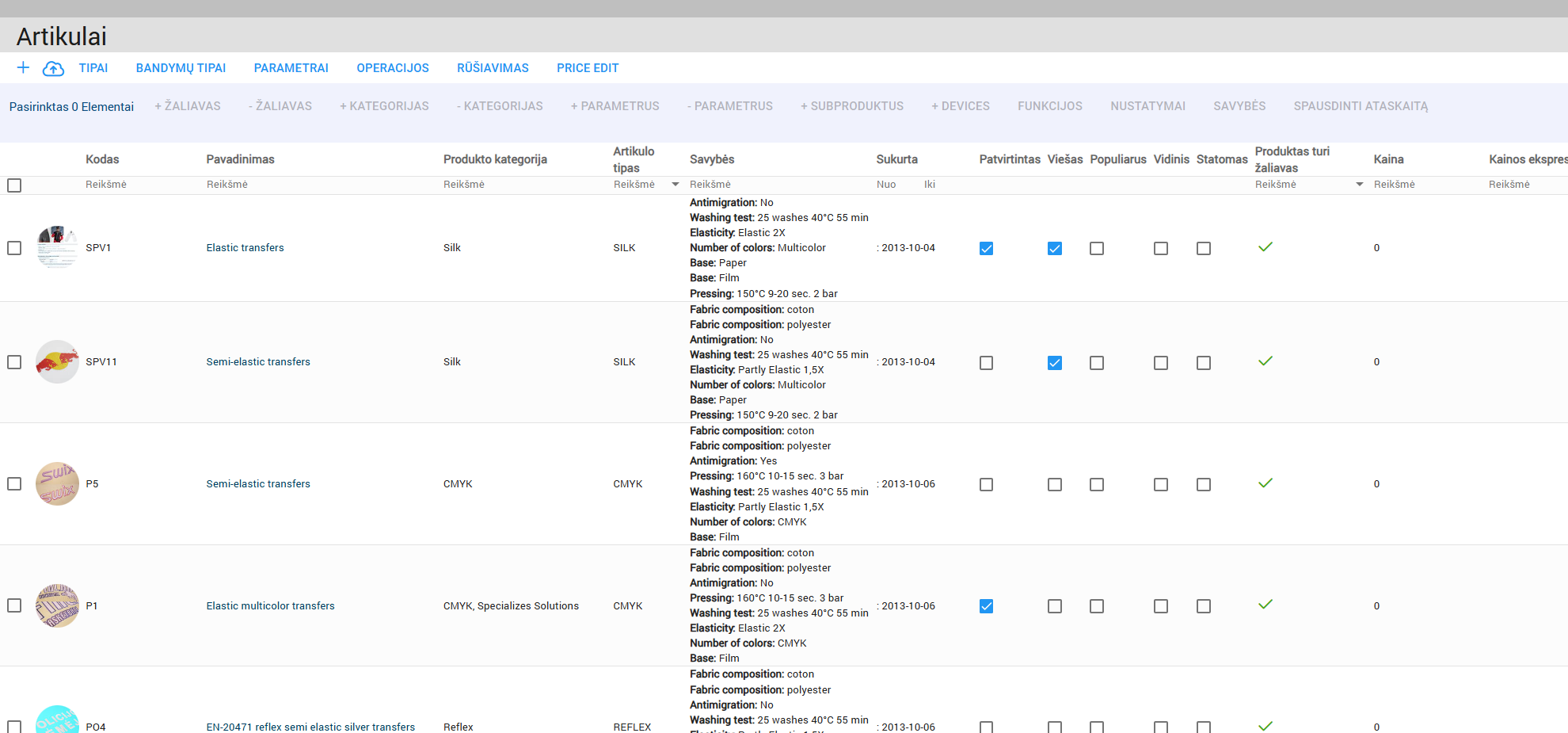Click the SPV11 product image
Image resolution: width=1568 pixels, height=733 pixels.
pos(57,362)
